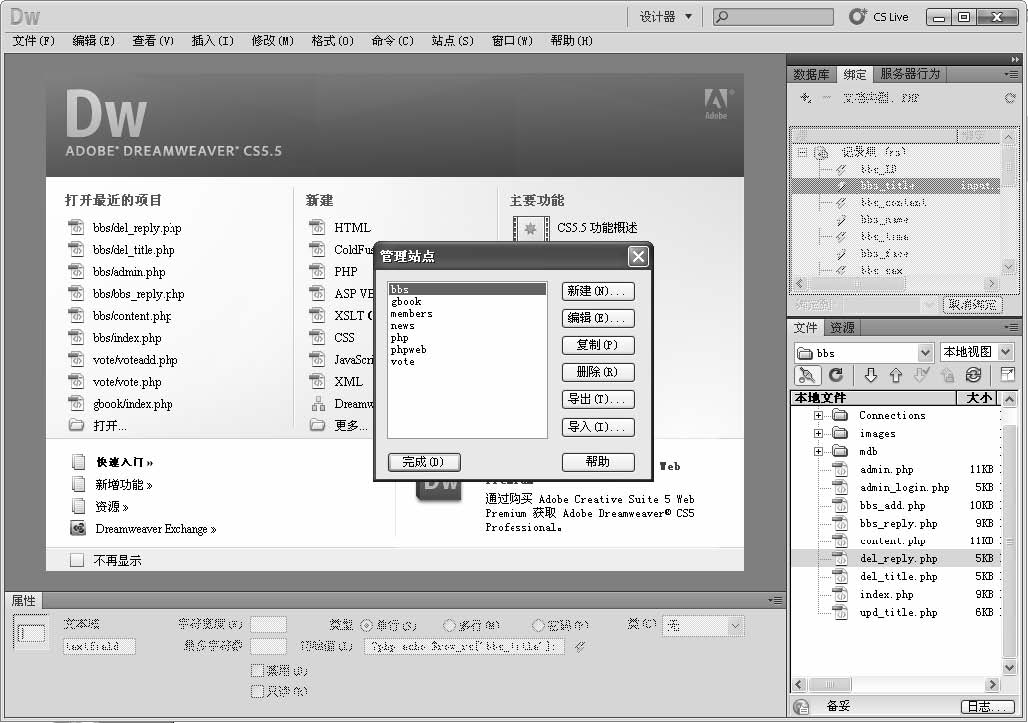This screenshot has width=1028, height=723.
Task: Click 编辑(E)... in 管理站点 dialog
Action: tap(598, 318)
